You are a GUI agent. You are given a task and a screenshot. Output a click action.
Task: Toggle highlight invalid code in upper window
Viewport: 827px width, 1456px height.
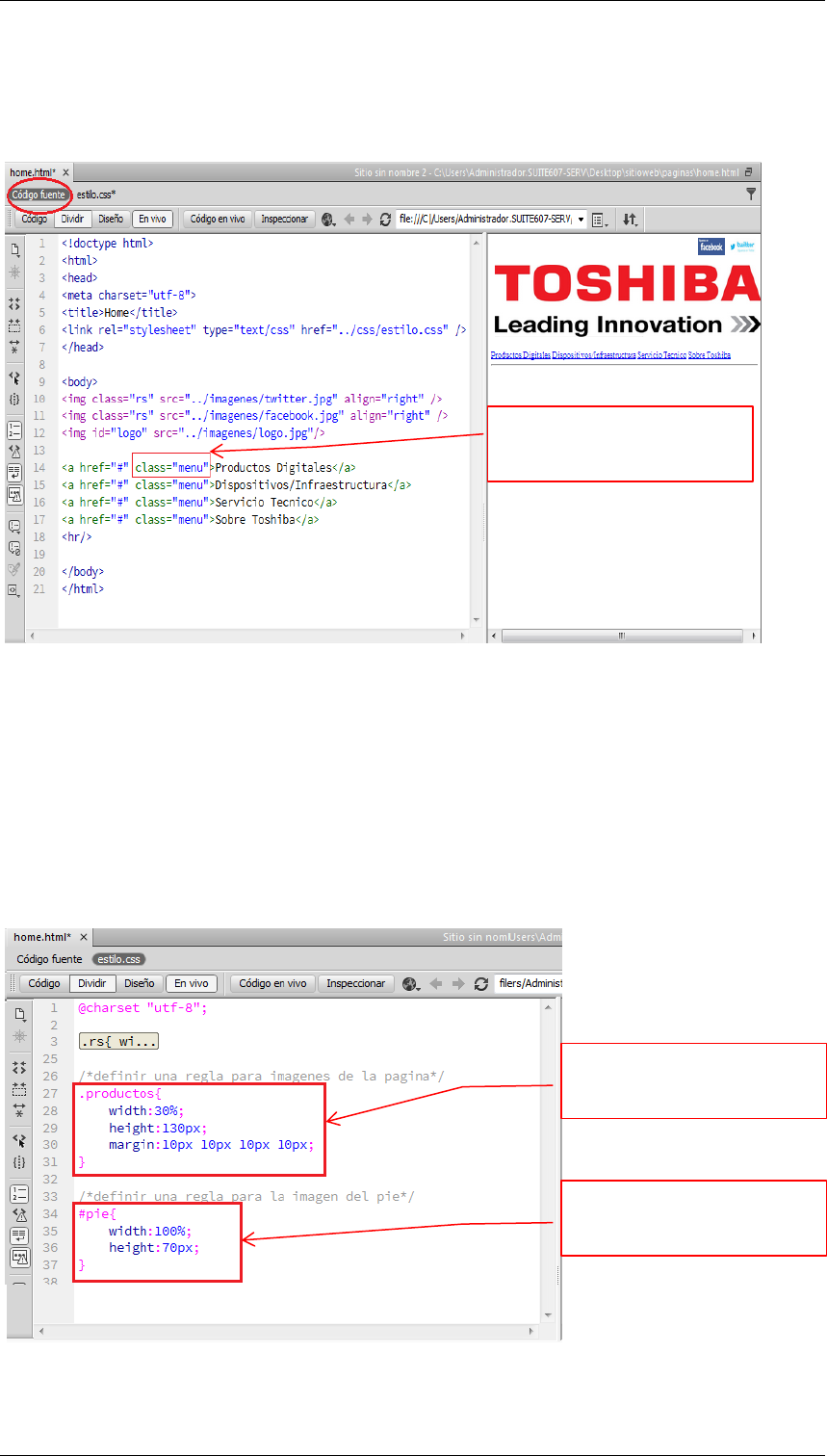click(14, 451)
